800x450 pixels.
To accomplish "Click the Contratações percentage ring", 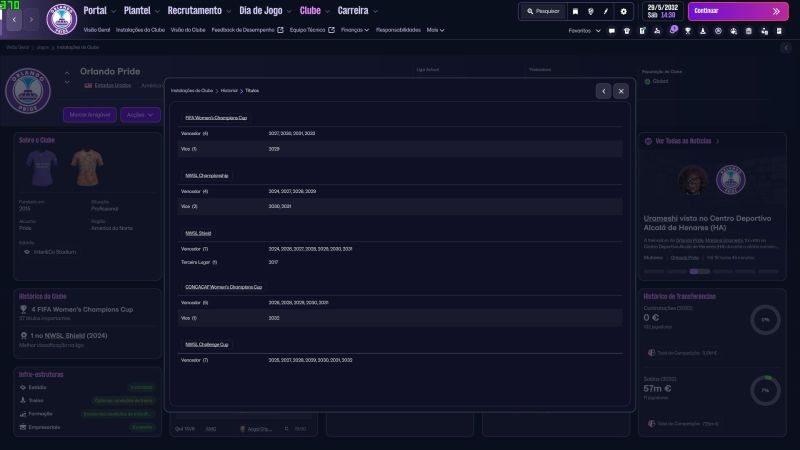I will (765, 320).
